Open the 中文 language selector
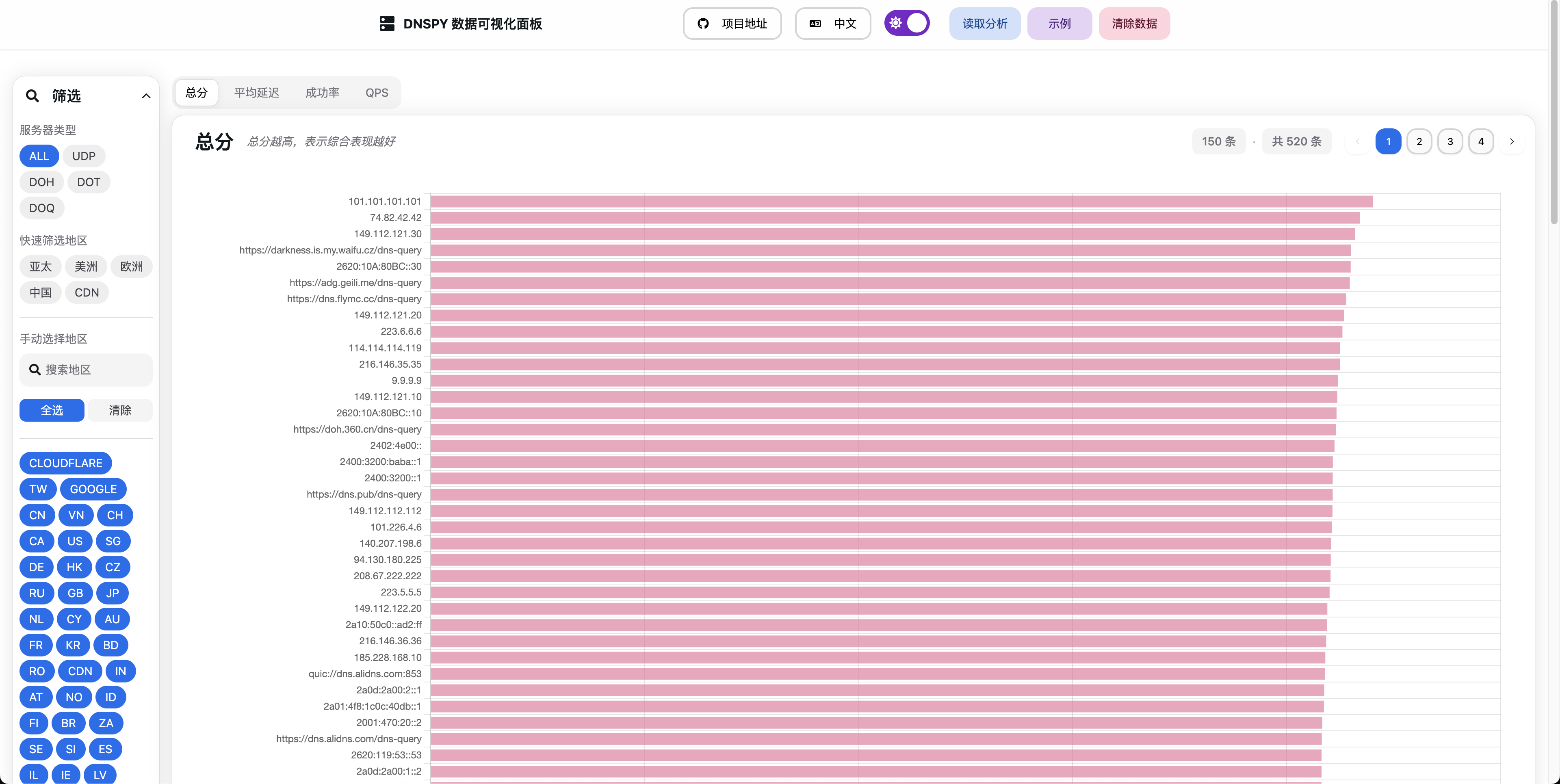This screenshot has height=784, width=1560. click(833, 24)
